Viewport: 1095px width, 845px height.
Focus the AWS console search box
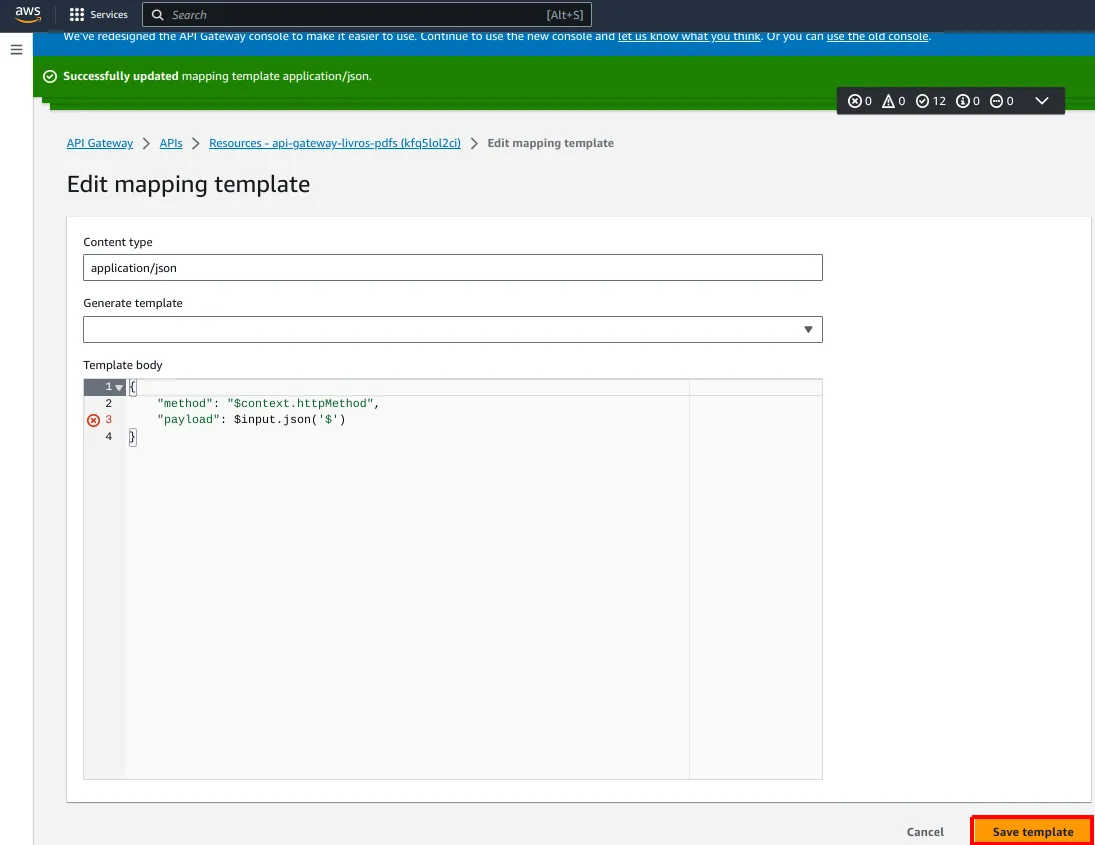coord(367,15)
